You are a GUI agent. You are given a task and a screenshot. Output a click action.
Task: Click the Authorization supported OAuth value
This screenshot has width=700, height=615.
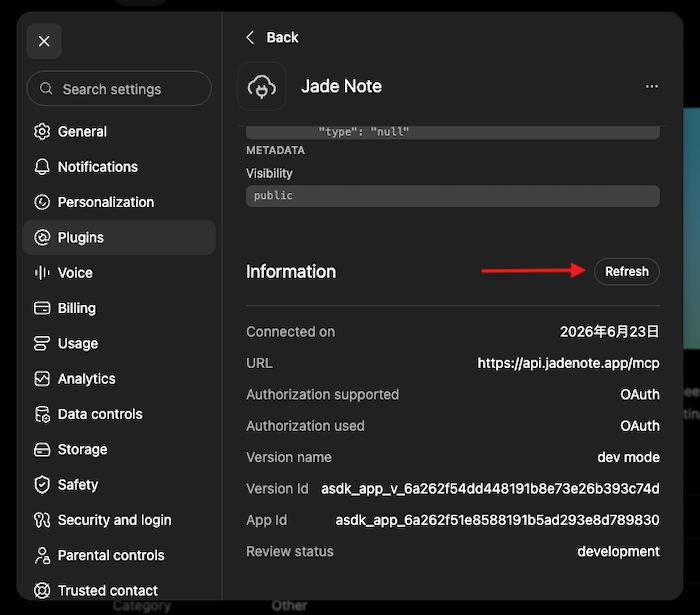coord(640,395)
